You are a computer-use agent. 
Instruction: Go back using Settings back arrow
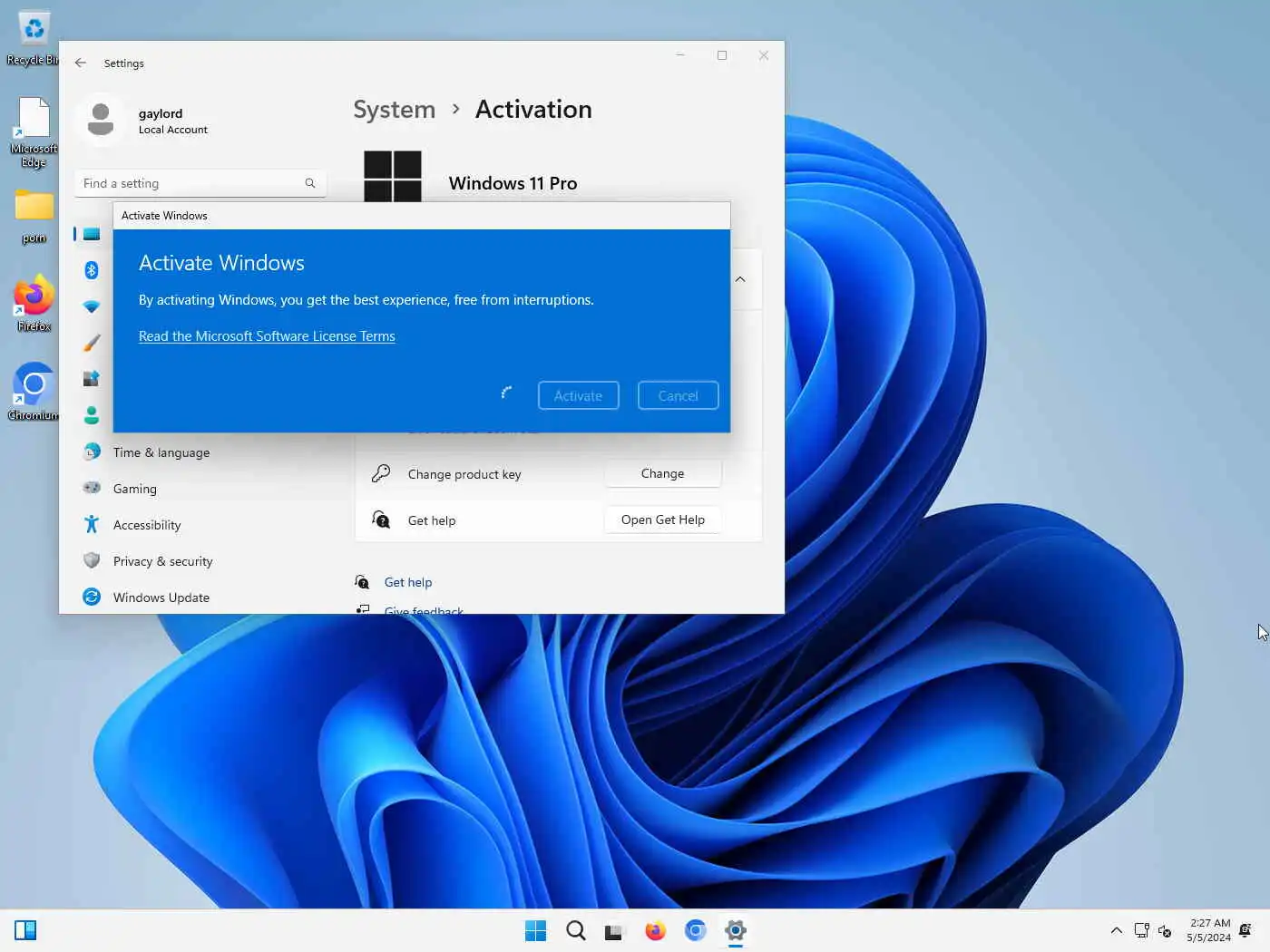[x=81, y=63]
